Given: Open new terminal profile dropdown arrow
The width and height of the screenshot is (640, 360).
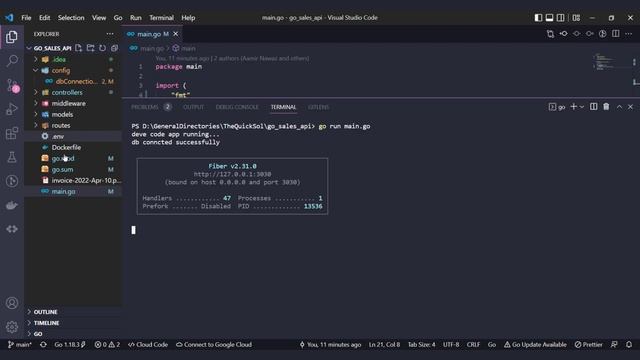Looking at the screenshot, I should [x=582, y=107].
